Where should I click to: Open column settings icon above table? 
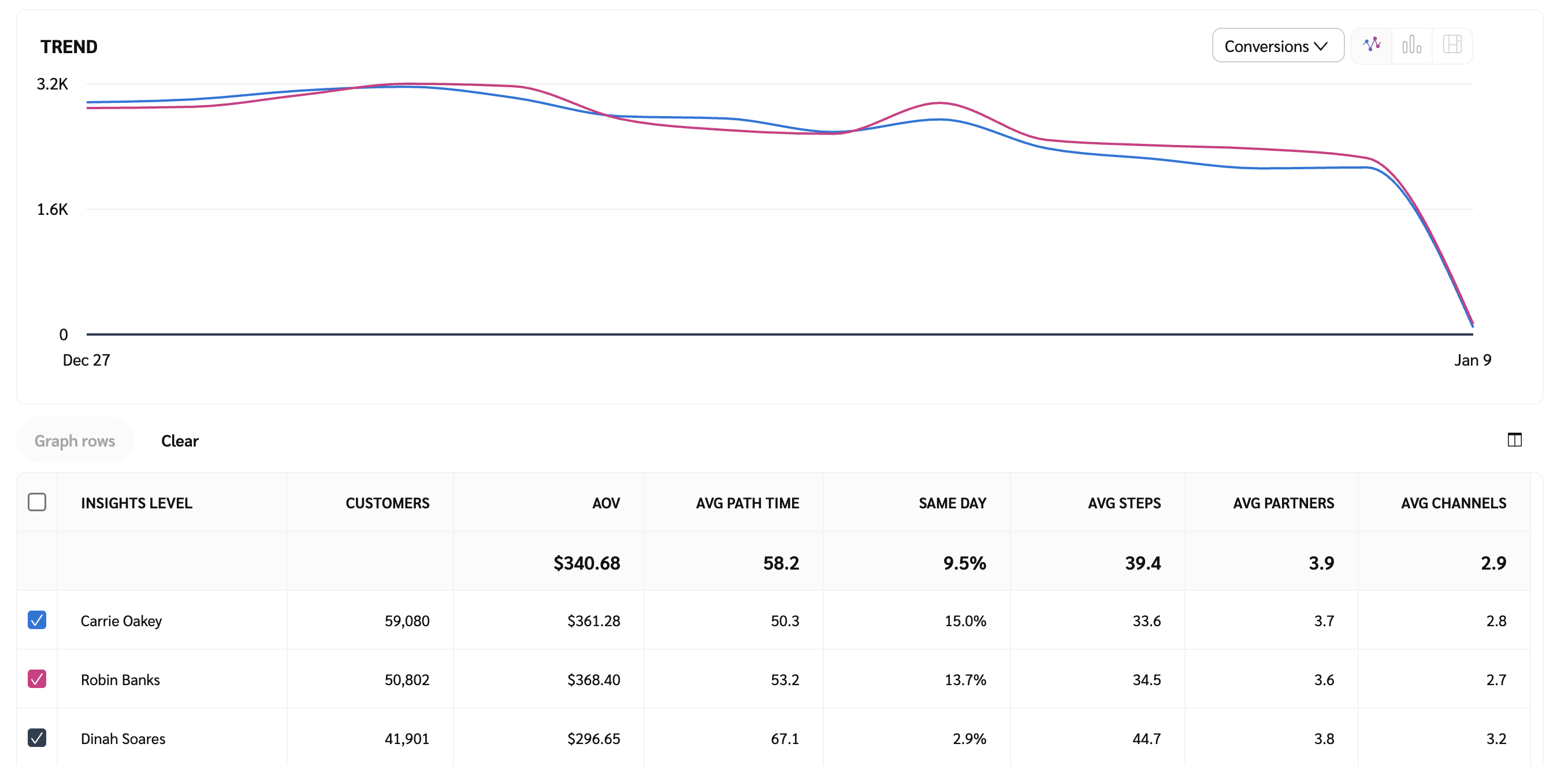(x=1514, y=440)
